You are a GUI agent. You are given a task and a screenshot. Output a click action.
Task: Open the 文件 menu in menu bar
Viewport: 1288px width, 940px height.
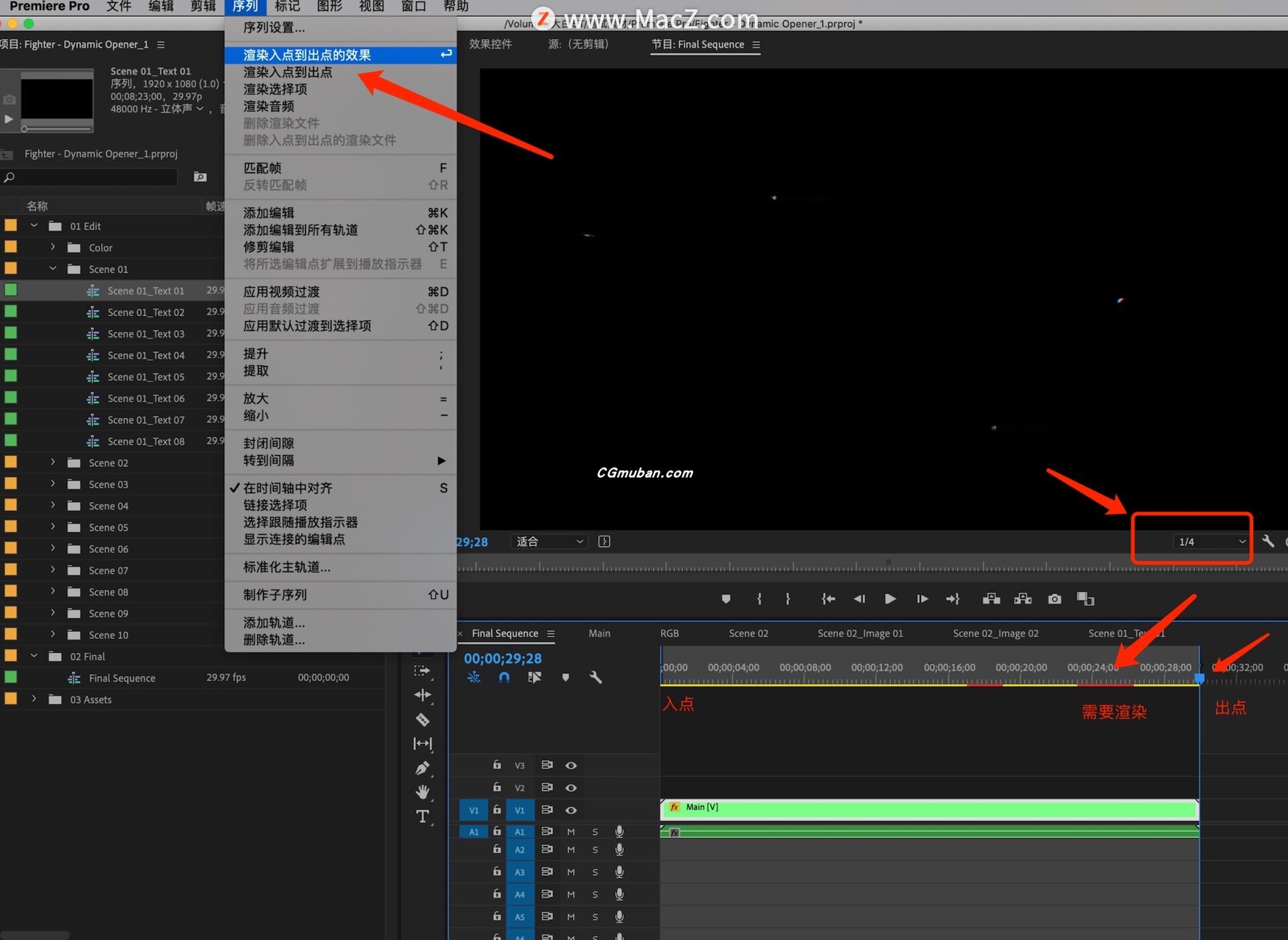pyautogui.click(x=119, y=7)
